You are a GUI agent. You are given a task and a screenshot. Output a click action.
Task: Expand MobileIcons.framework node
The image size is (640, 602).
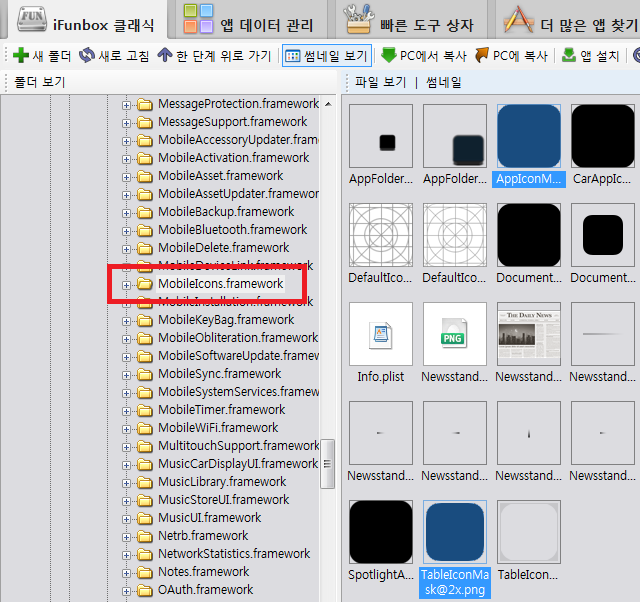click(126, 285)
